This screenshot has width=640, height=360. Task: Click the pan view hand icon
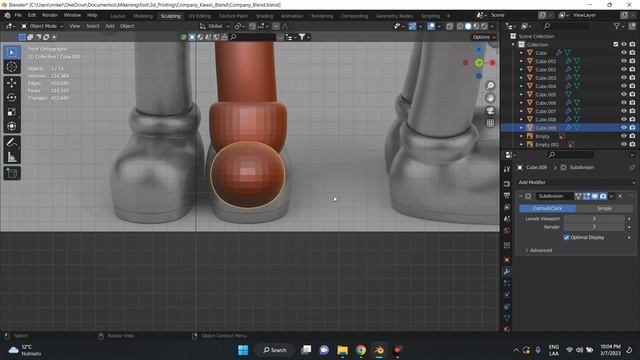click(x=490, y=98)
